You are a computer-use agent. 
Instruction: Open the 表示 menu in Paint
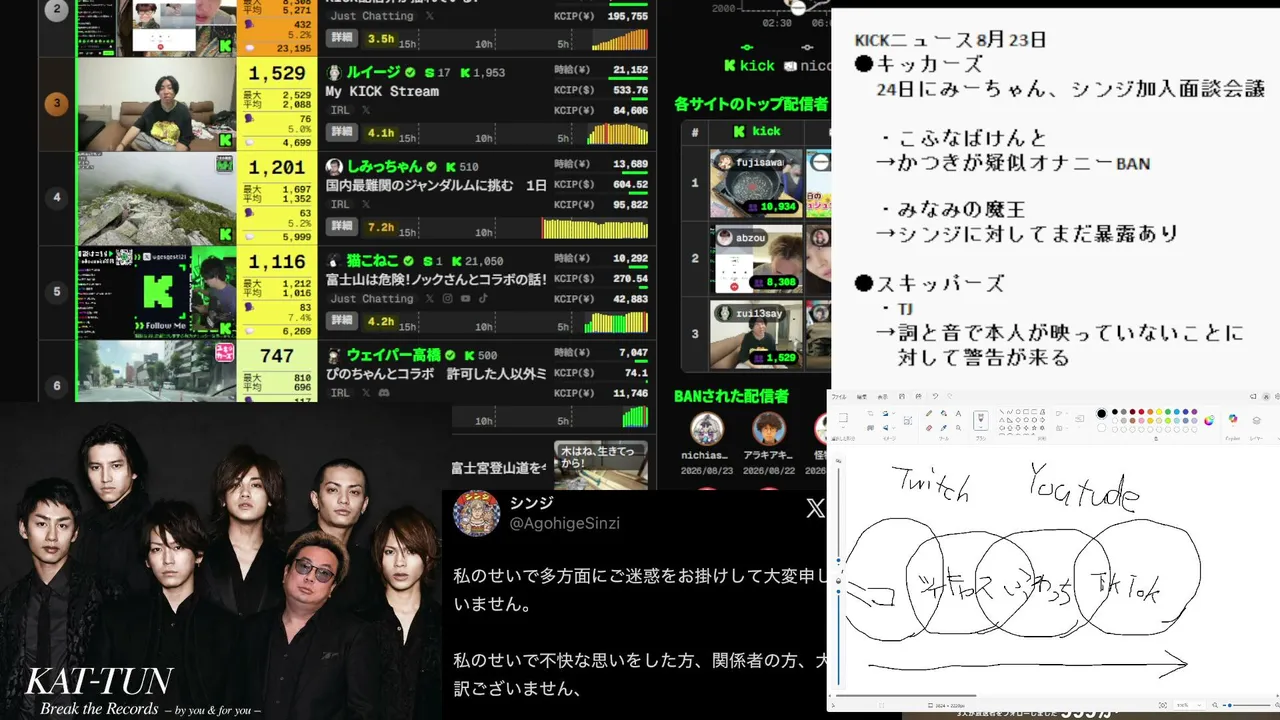(883, 396)
